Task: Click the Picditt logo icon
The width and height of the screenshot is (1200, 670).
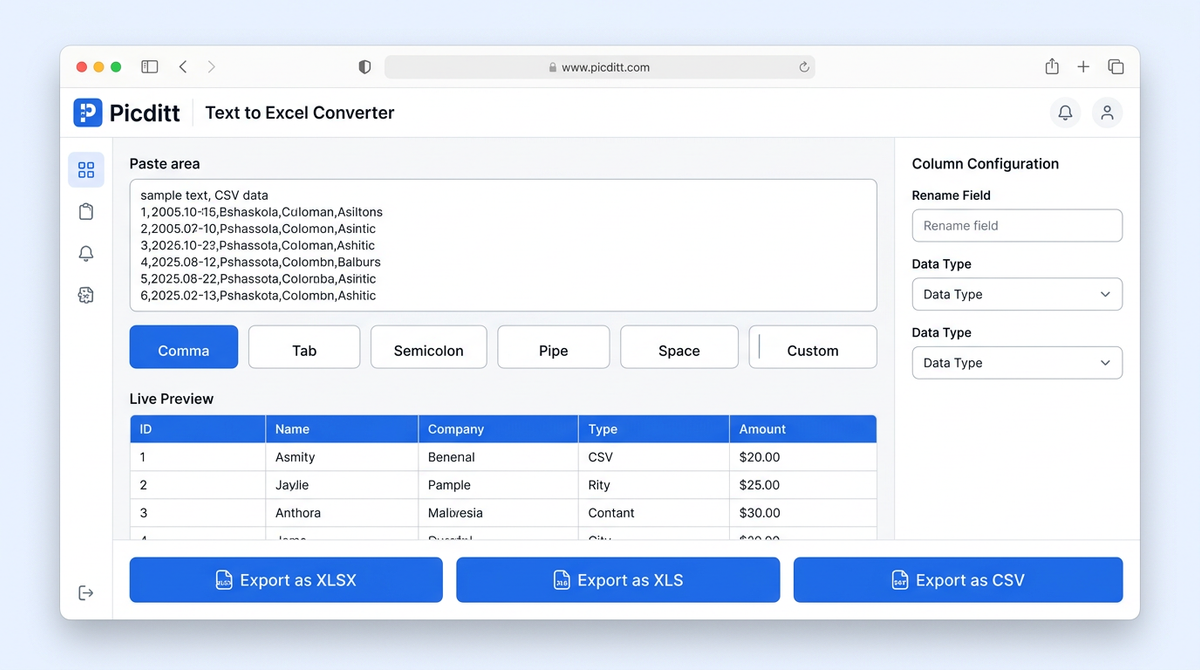Action: (88, 113)
